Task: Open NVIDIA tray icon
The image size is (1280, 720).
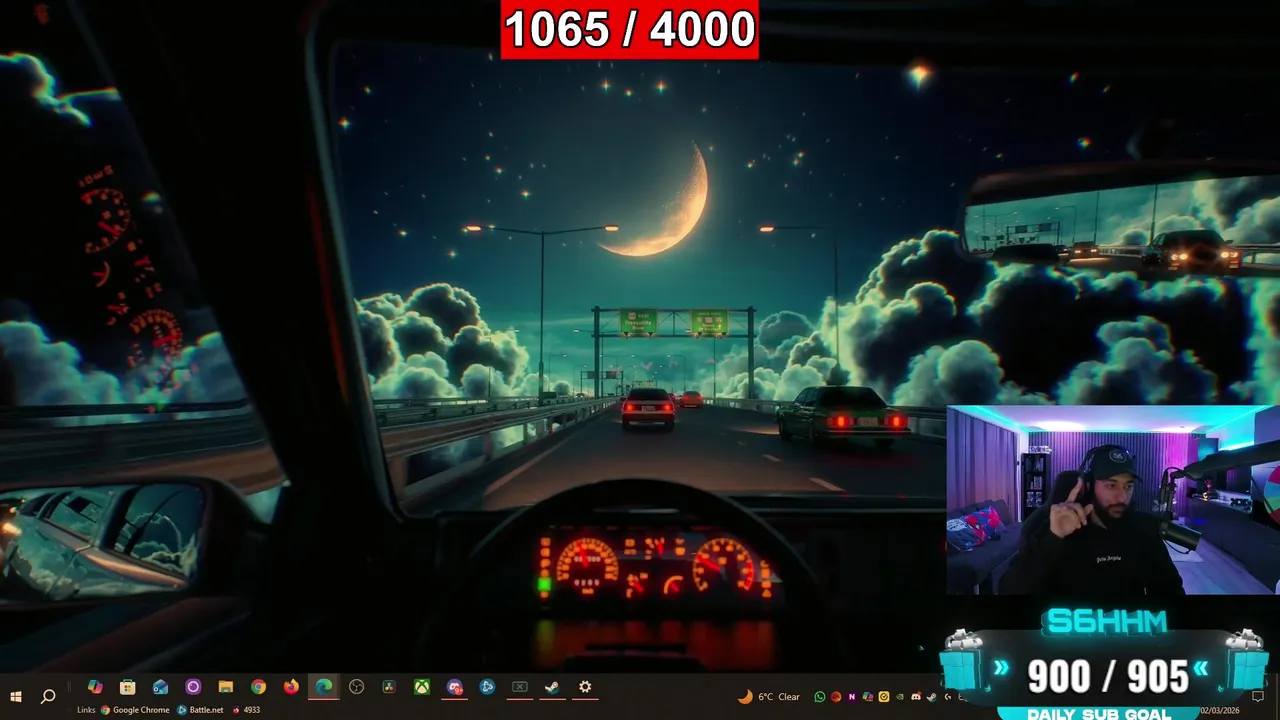Action: tap(899, 697)
